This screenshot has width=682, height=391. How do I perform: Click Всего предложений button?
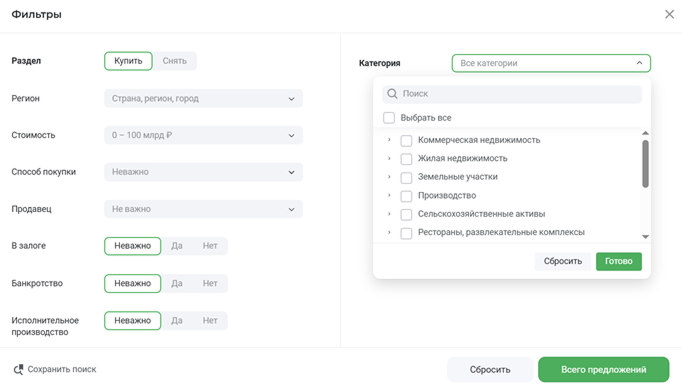click(603, 370)
